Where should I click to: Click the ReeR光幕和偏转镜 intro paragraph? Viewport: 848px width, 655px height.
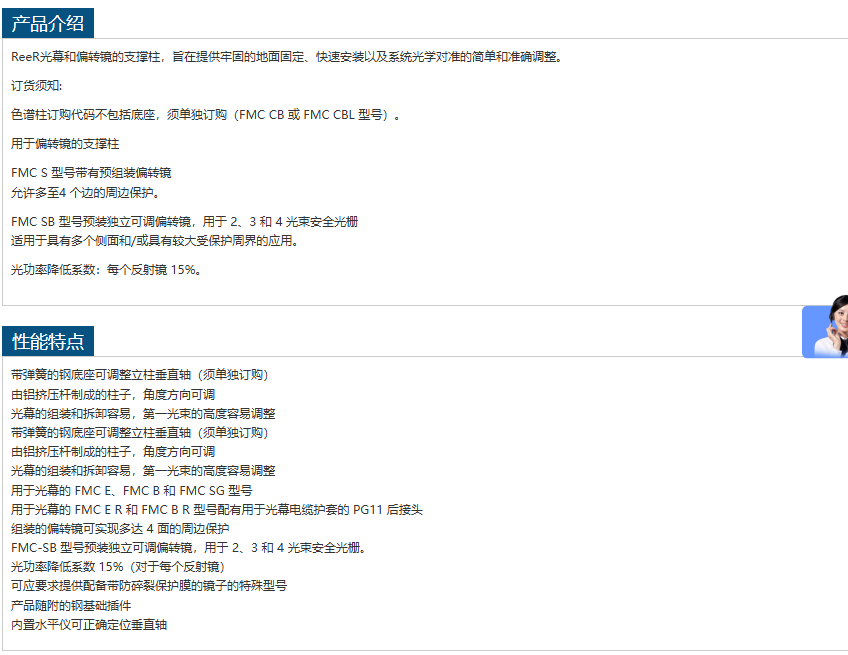(286, 56)
